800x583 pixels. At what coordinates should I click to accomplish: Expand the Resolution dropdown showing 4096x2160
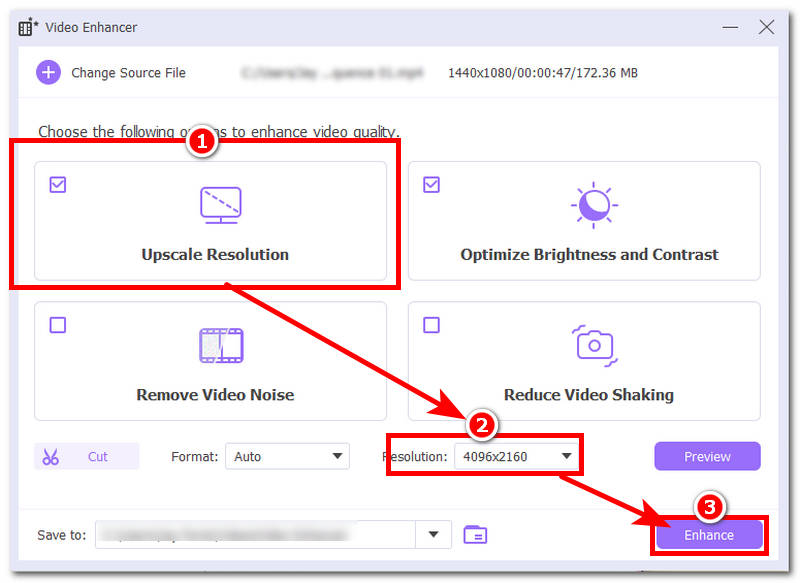tap(516, 456)
